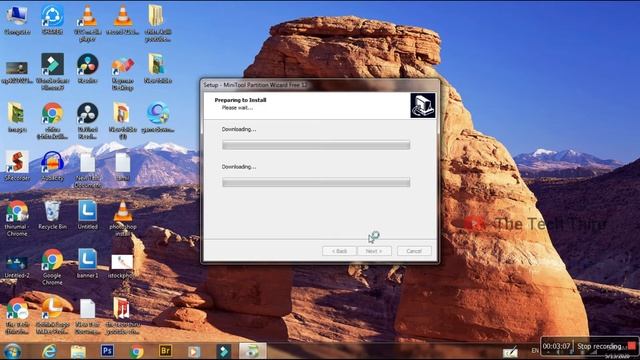Screen dimensions: 640x360
Task: Select the Untitled-2 image file
Action: coord(17,267)
